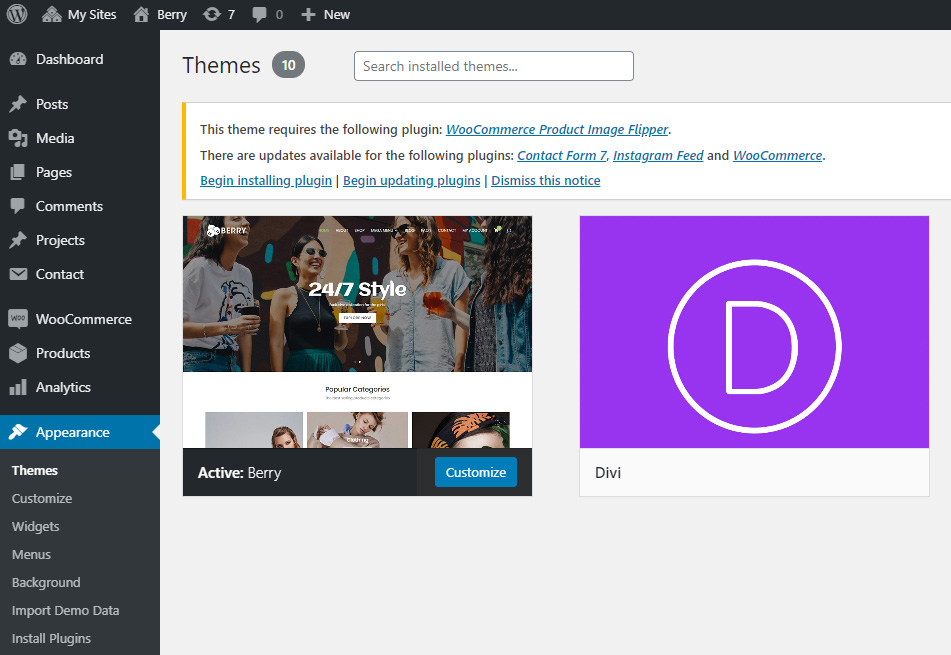Click the comments count 0
The height and width of the screenshot is (655, 951).
coord(279,15)
